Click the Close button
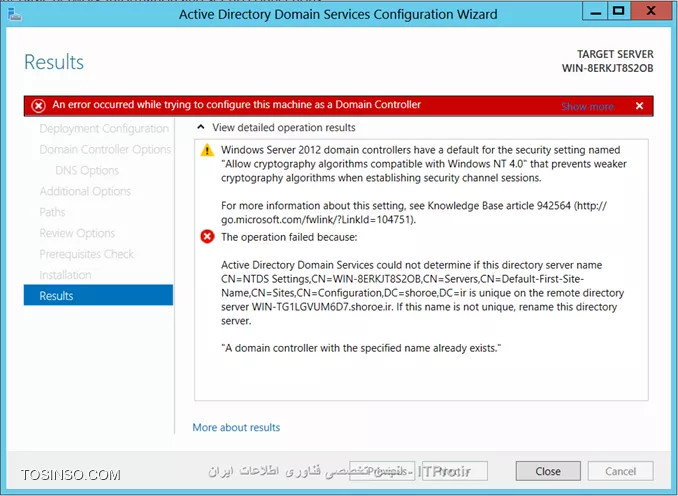The image size is (678, 496). pyautogui.click(x=548, y=471)
